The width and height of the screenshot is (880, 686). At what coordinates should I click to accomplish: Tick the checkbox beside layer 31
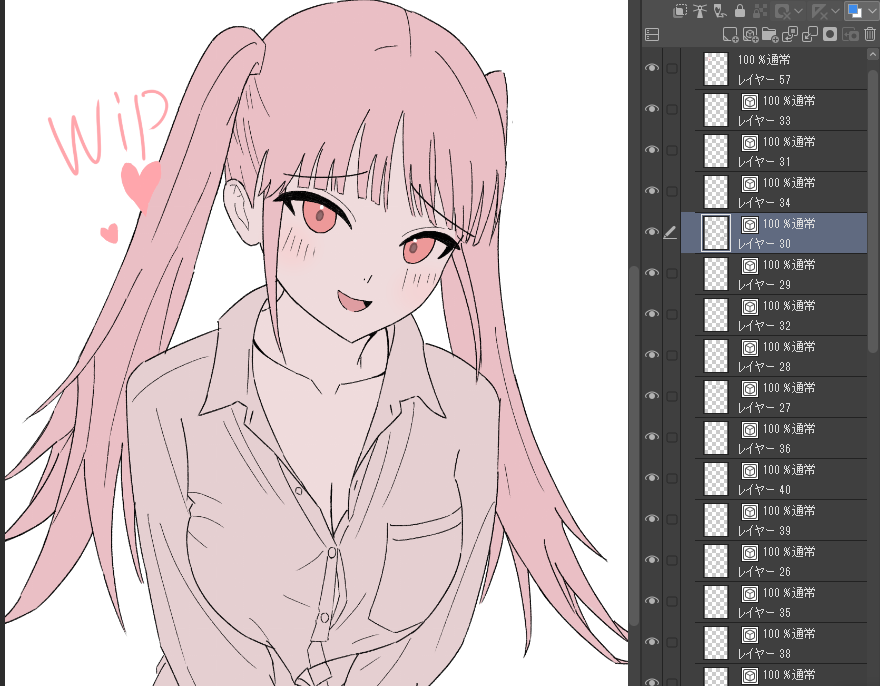[x=672, y=150]
